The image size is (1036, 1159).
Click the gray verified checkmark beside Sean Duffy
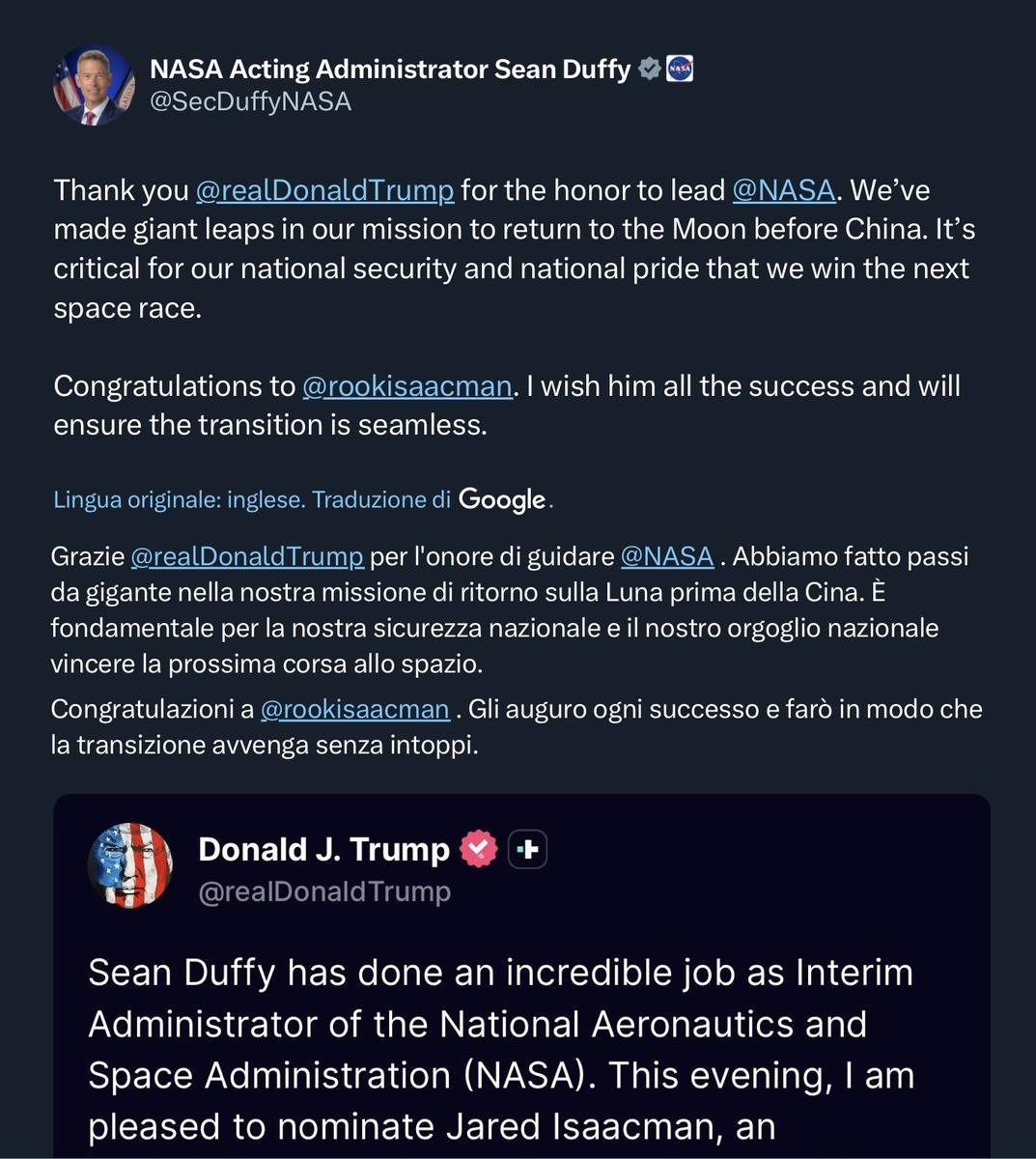point(650,70)
